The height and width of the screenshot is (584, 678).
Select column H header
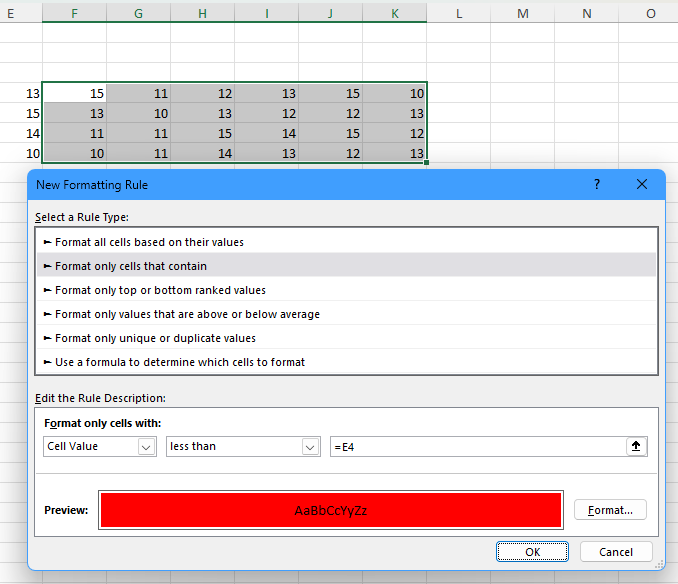click(202, 13)
